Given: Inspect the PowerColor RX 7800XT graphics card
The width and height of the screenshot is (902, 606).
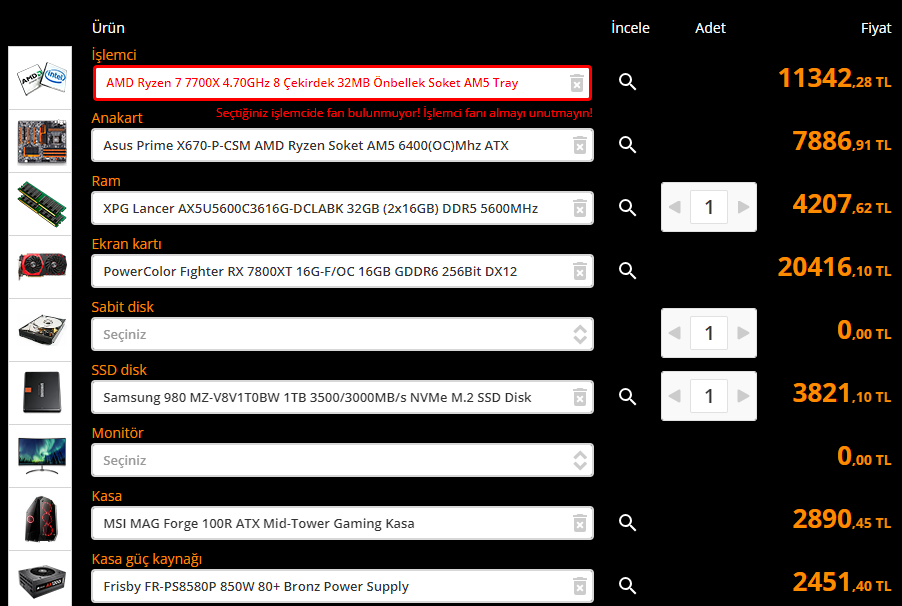Looking at the screenshot, I should point(627,270).
